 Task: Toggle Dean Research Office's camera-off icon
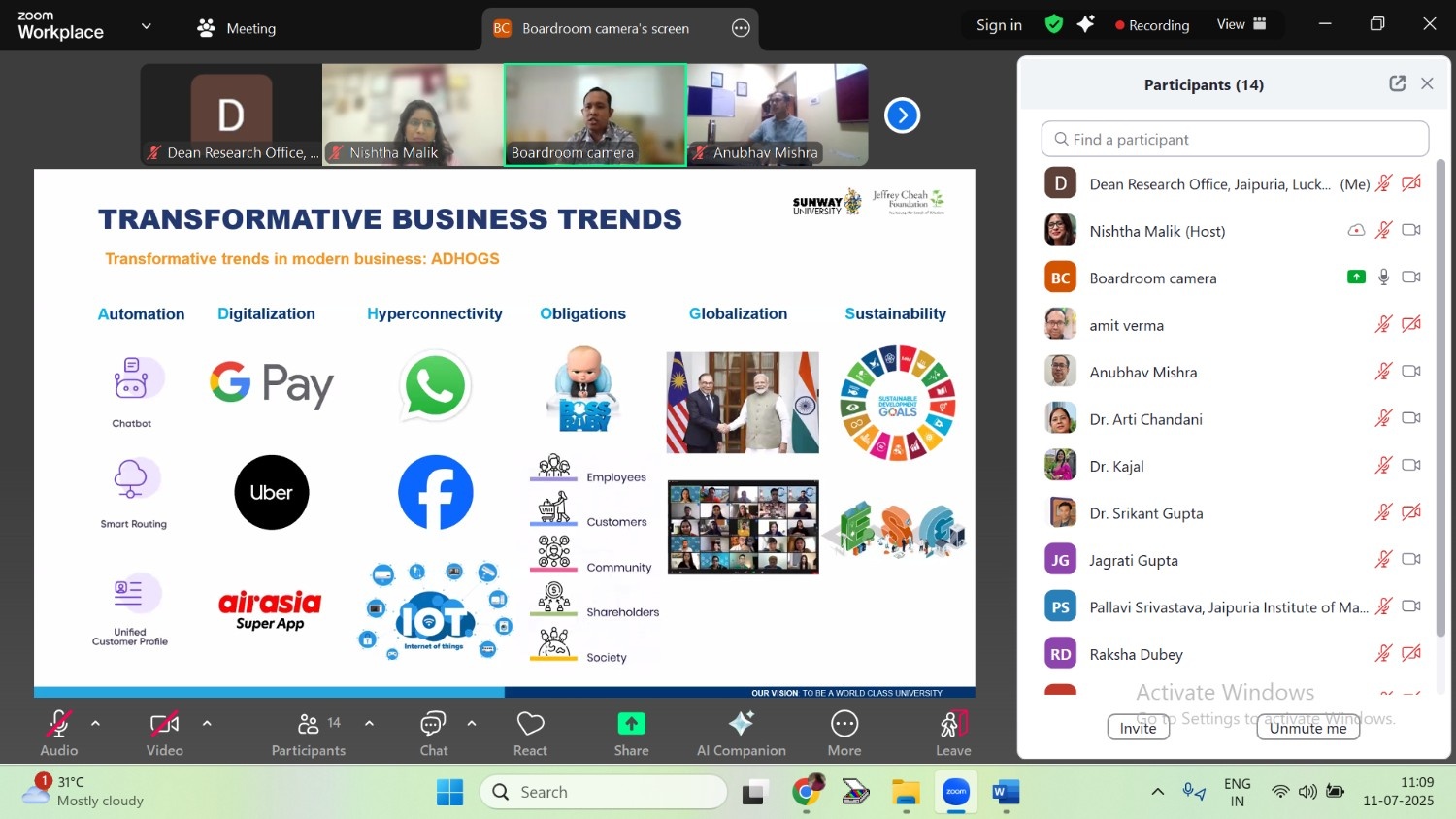click(x=1411, y=183)
